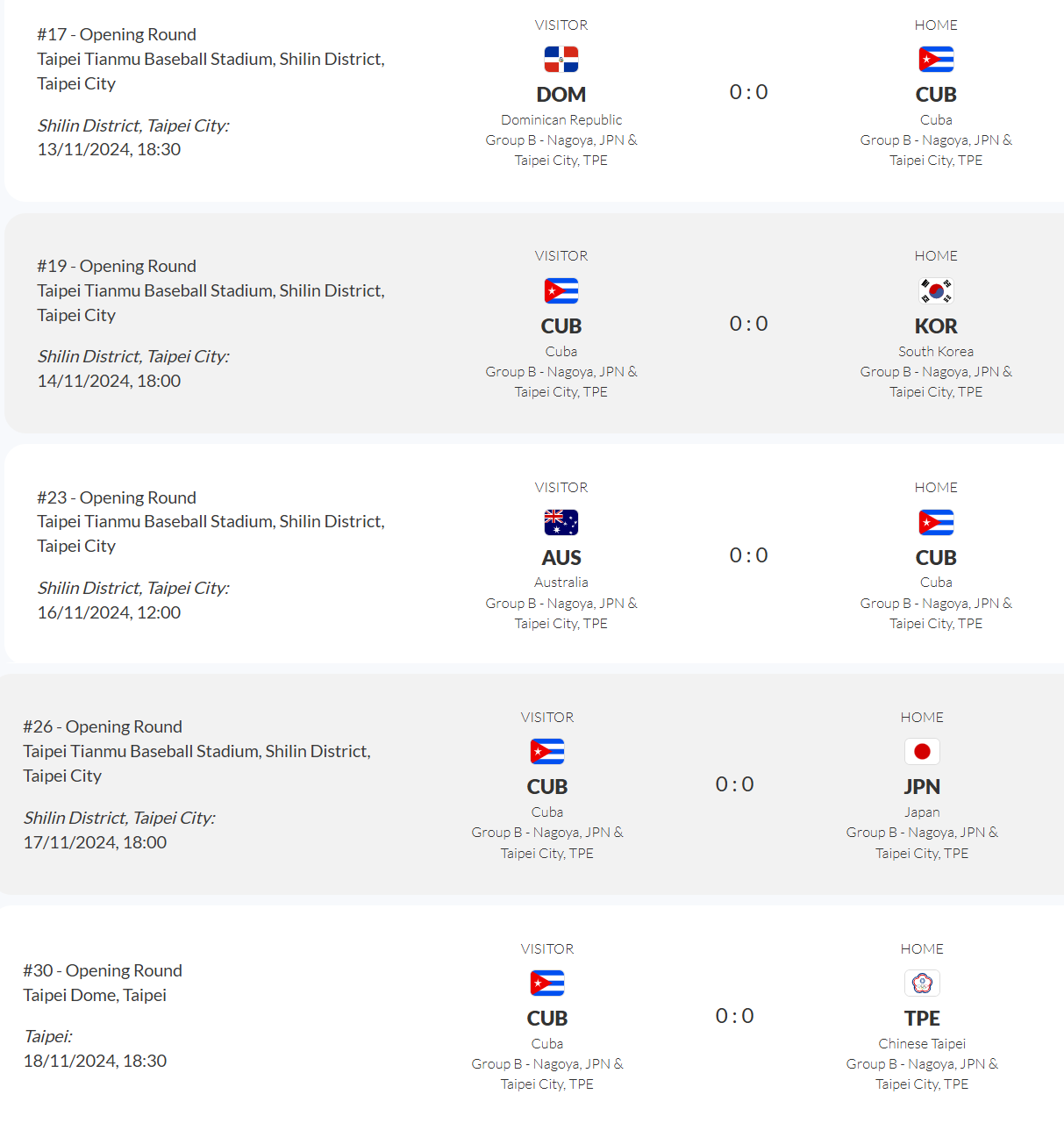The height and width of the screenshot is (1123, 1064).
Task: Click the Cuba visitor flag in game #30
Action: 547,984
